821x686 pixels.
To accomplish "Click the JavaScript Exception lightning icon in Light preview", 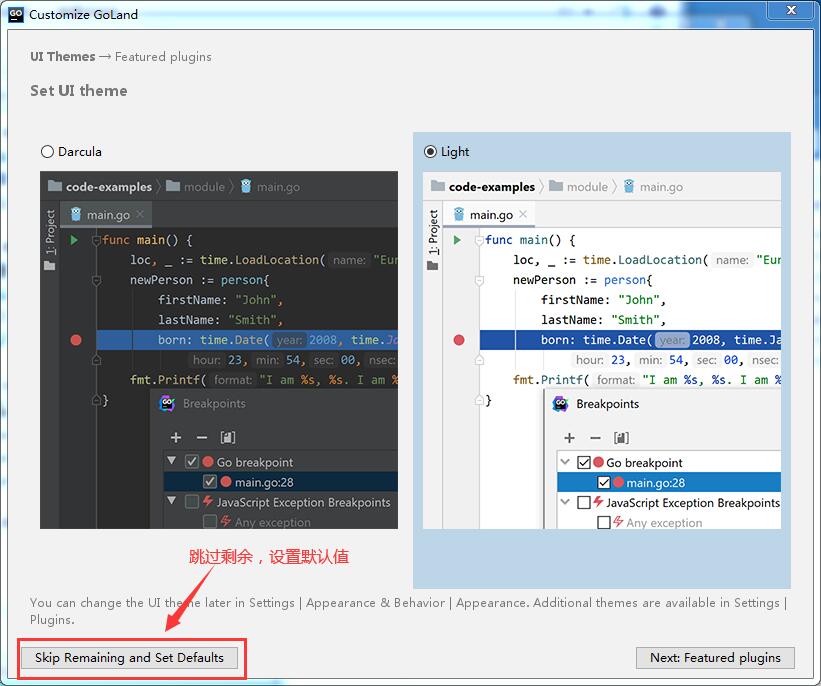I will point(598,502).
